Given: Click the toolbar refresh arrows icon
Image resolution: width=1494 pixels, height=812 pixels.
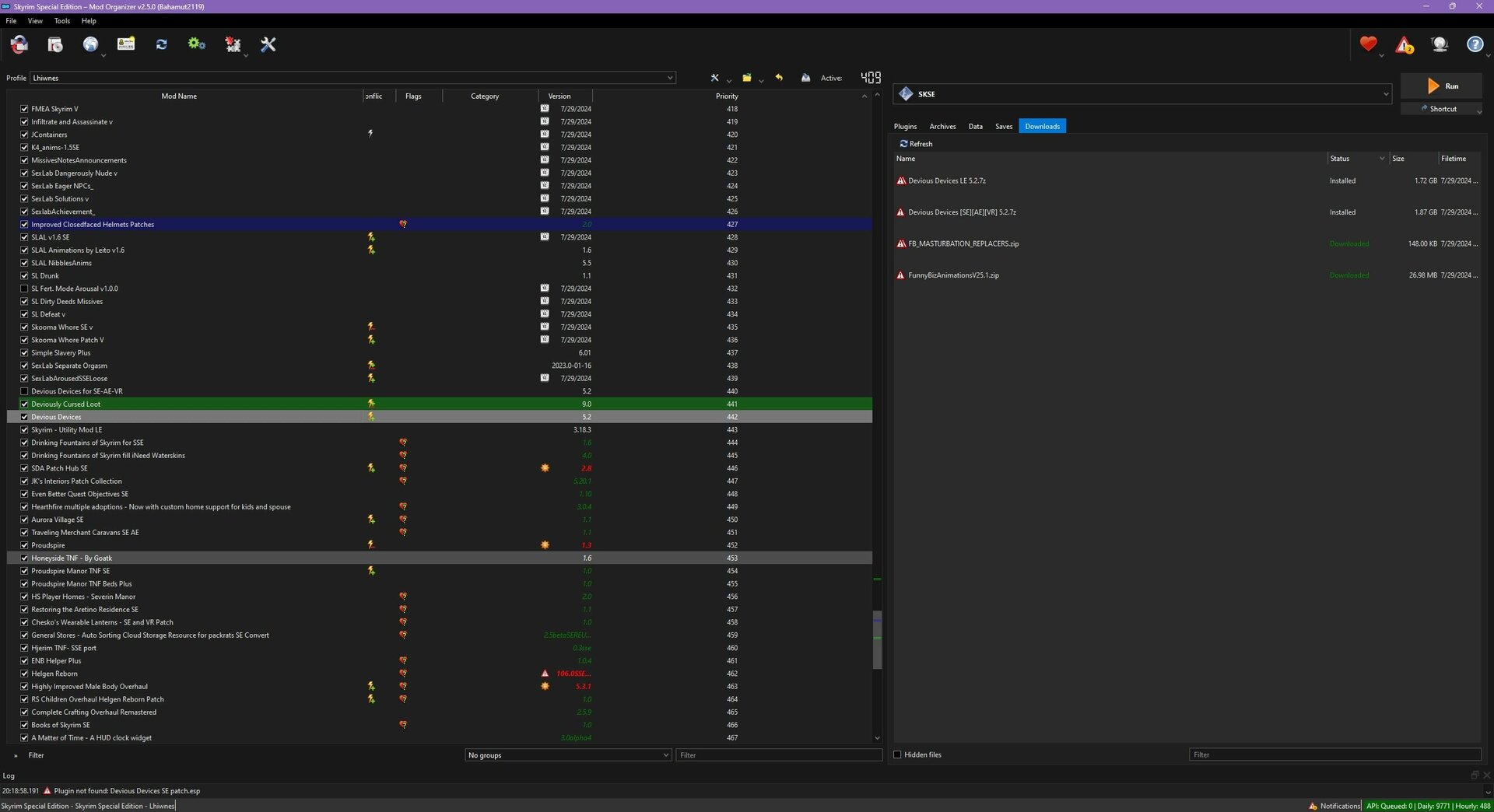Looking at the screenshot, I should pos(162,44).
